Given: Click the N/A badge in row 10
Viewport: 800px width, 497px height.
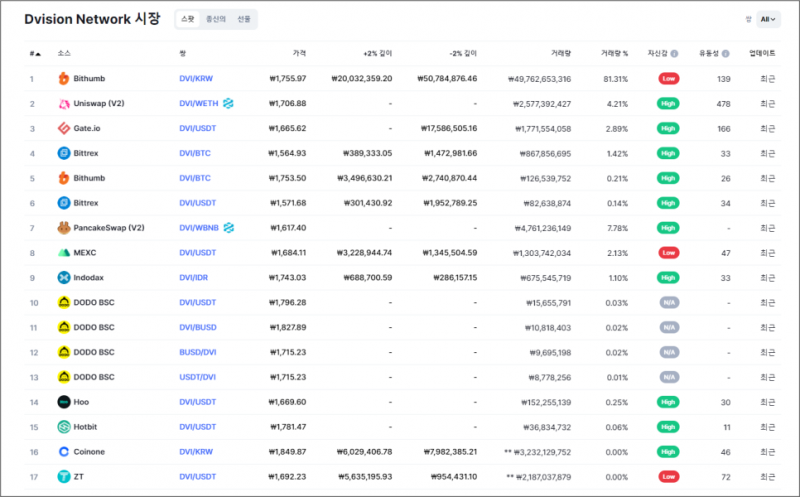Looking at the screenshot, I should pos(669,303).
